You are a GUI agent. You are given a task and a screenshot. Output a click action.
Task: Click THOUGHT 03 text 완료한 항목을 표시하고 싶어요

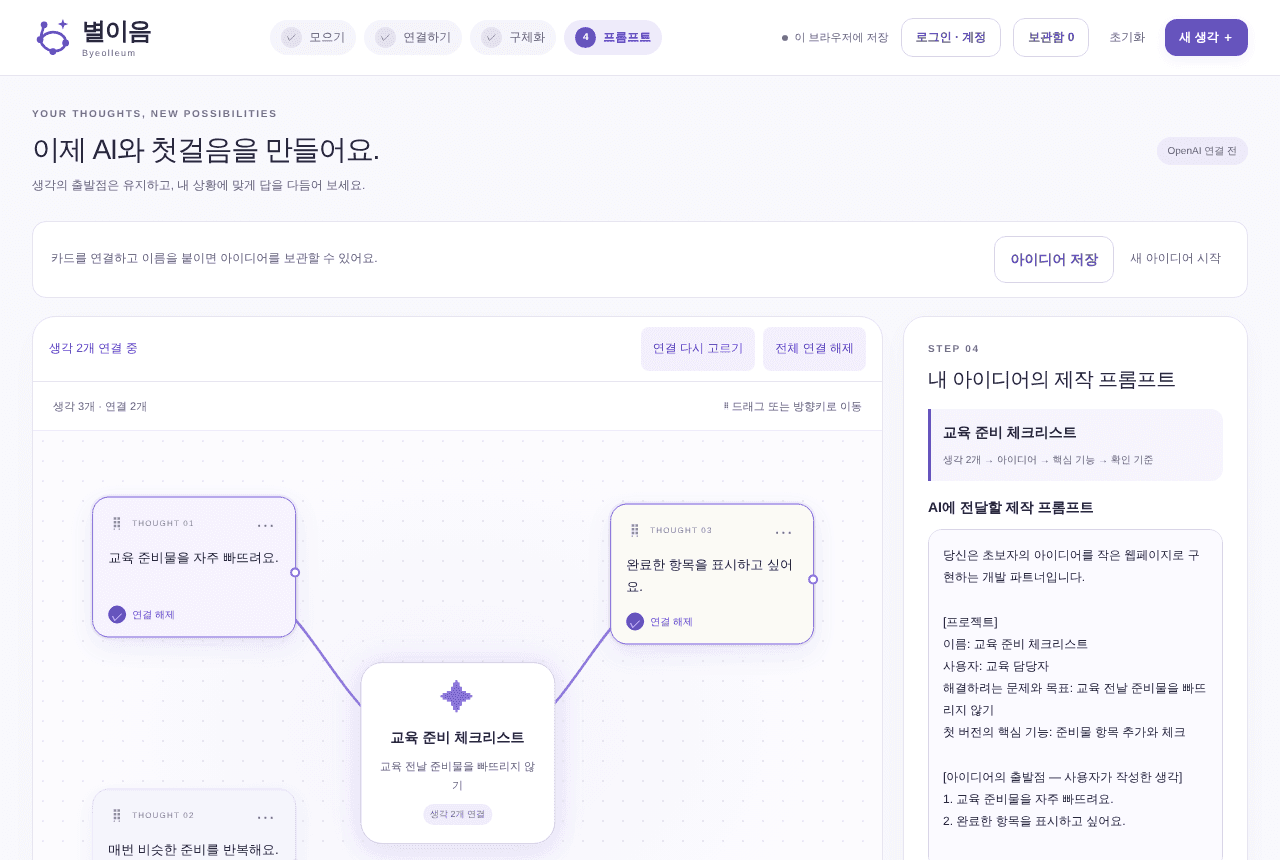click(x=710, y=575)
